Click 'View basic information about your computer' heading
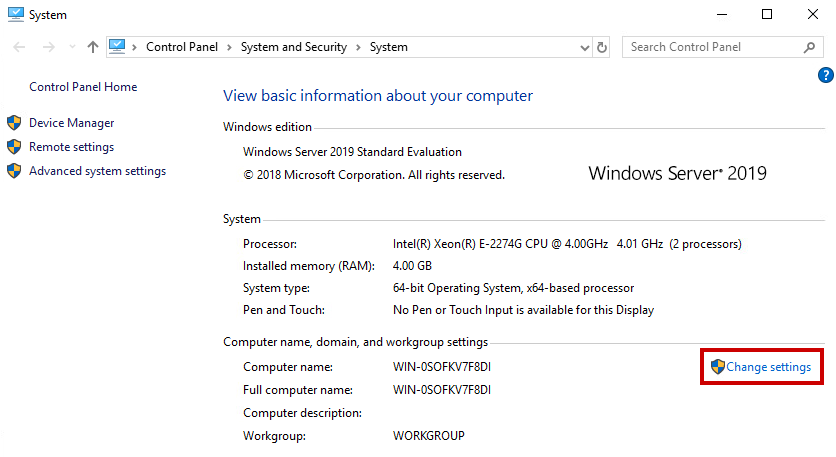 pos(378,96)
